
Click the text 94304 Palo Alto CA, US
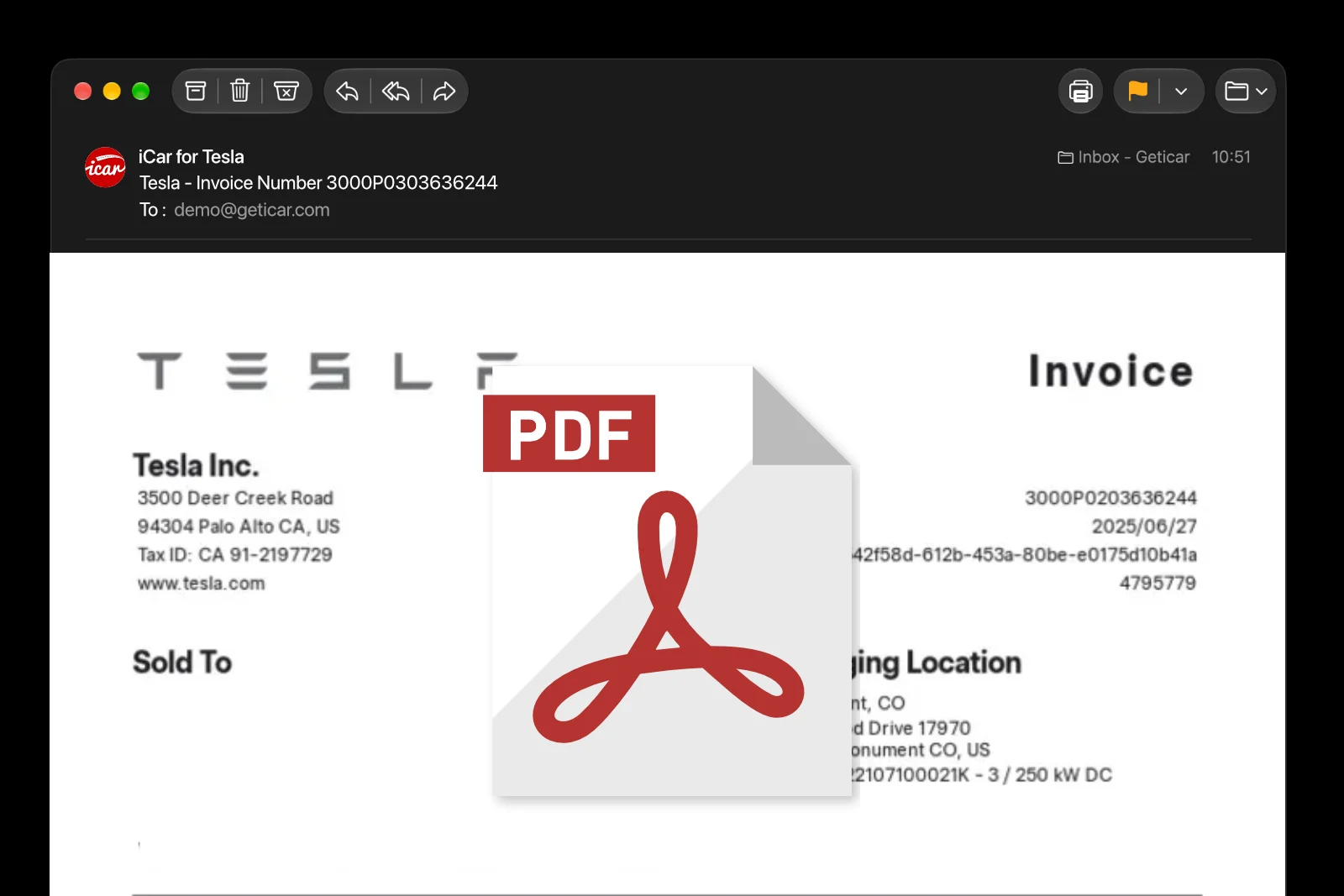pyautogui.click(x=239, y=527)
